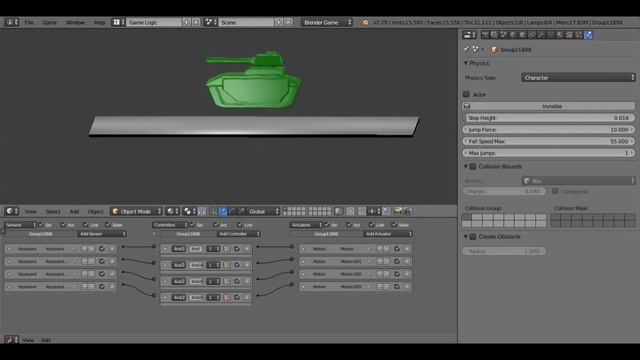
Task: Click the screen layout browse icon
Action: pos(118,22)
